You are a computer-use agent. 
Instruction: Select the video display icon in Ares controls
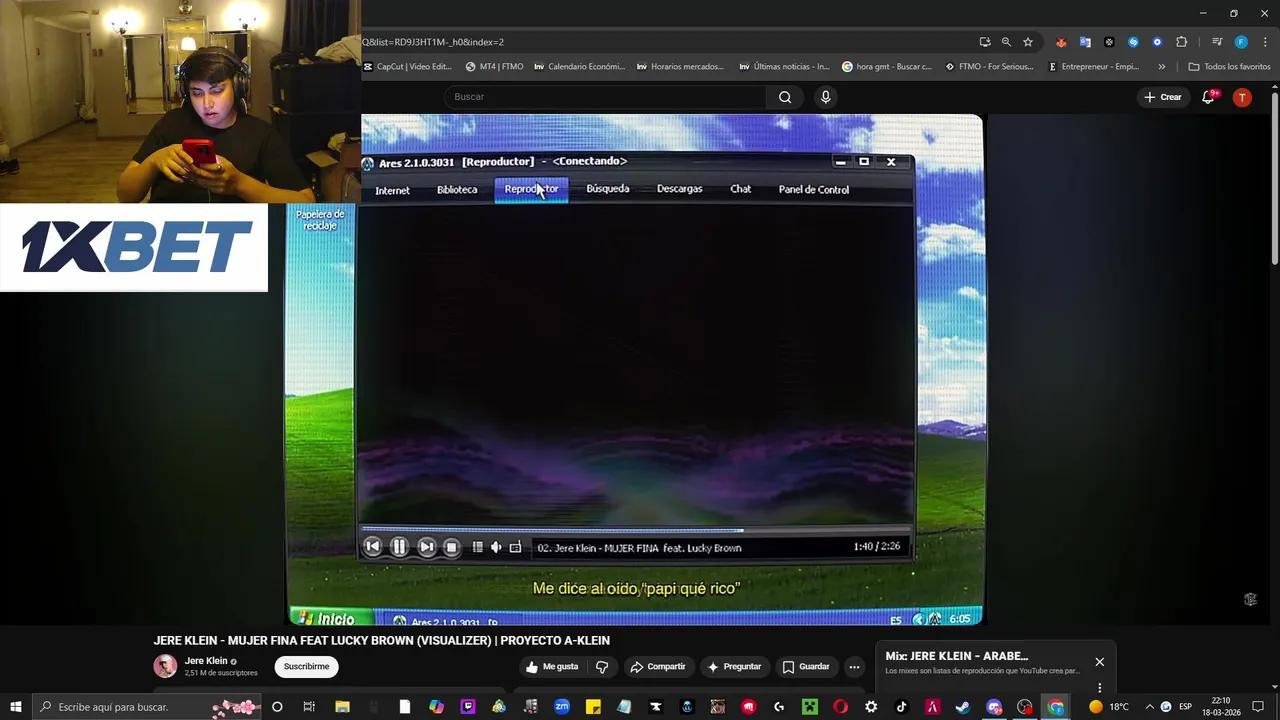[x=515, y=547]
